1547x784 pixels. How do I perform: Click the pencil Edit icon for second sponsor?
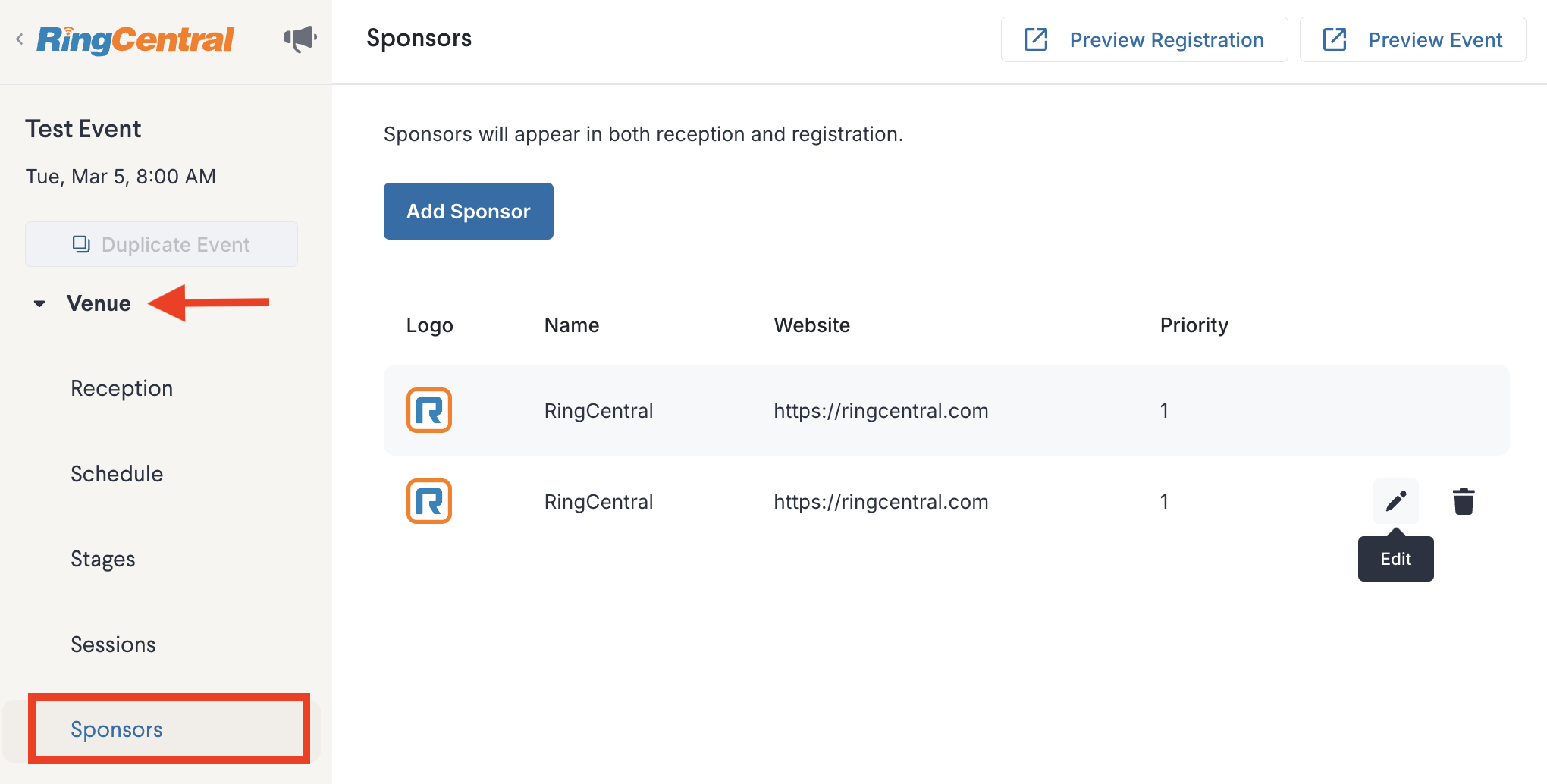(x=1396, y=501)
